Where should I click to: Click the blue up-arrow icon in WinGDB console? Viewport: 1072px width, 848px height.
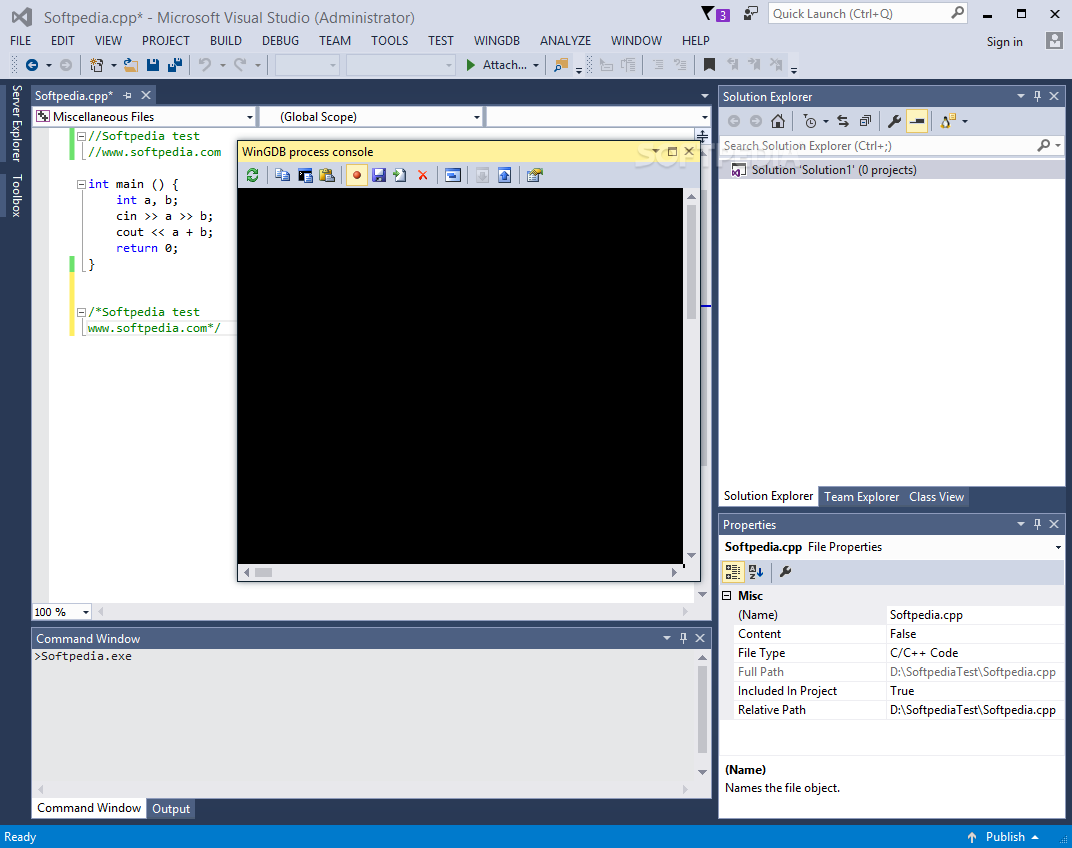[x=505, y=176]
